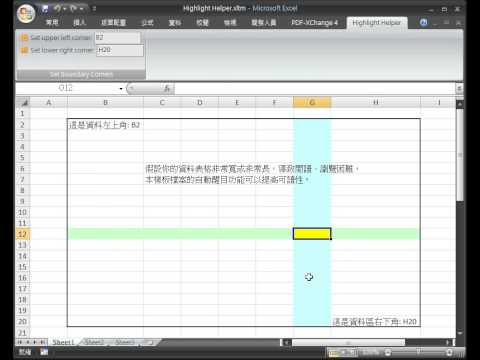This screenshot has width=480, height=360.
Task: Click the Redo arrow icon
Action: pyautogui.click(x=73, y=9)
